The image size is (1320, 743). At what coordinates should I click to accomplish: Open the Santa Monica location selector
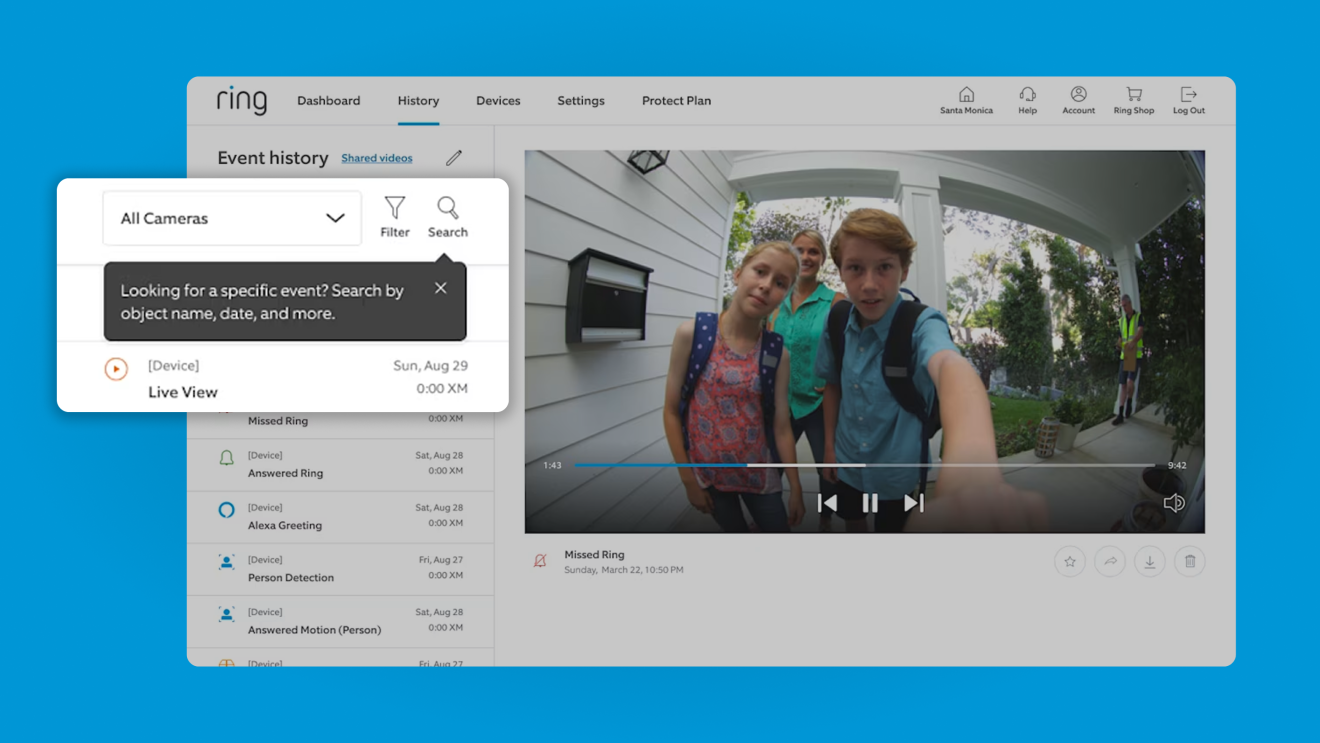tap(966, 95)
